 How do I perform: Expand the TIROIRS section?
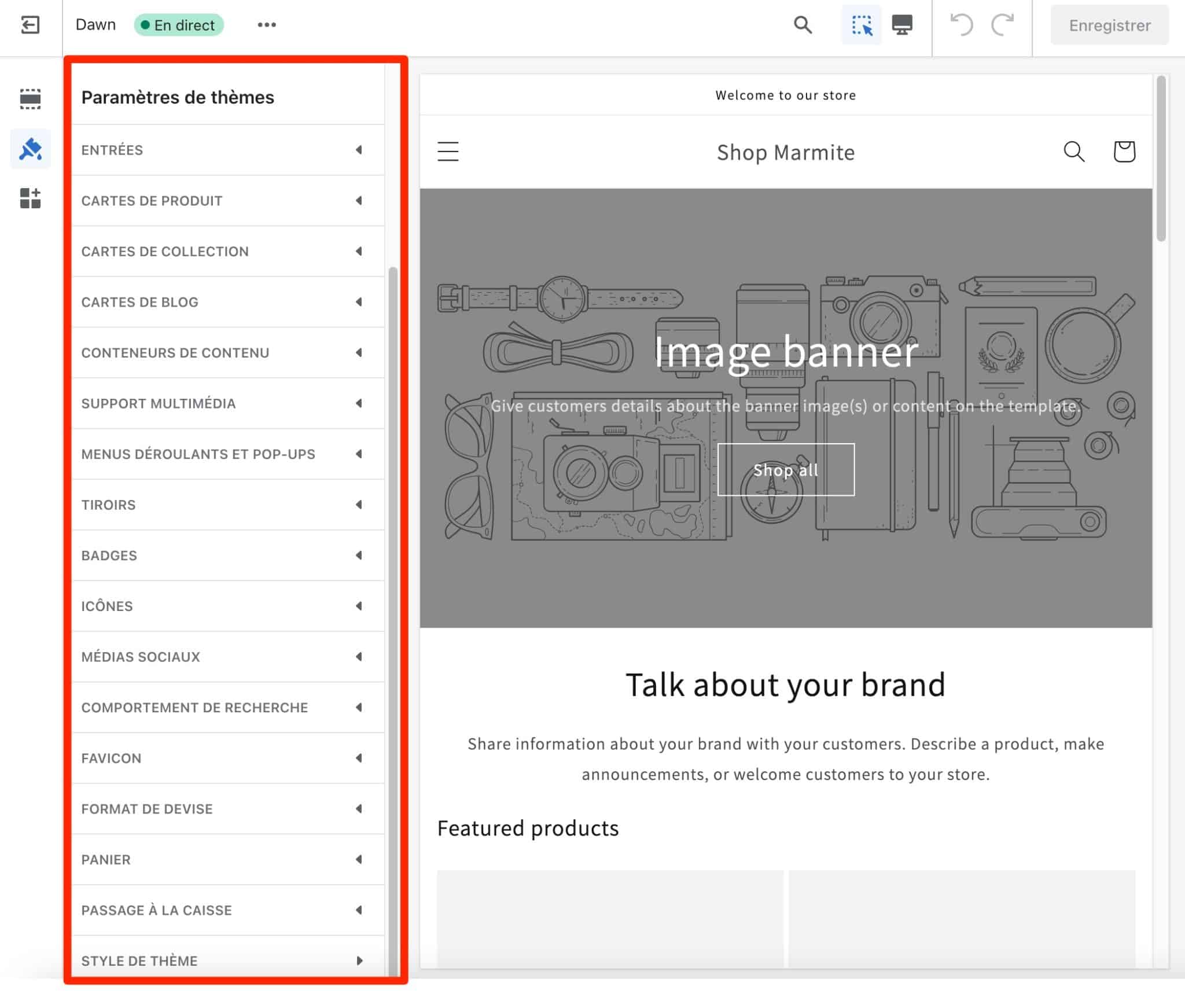pos(228,505)
